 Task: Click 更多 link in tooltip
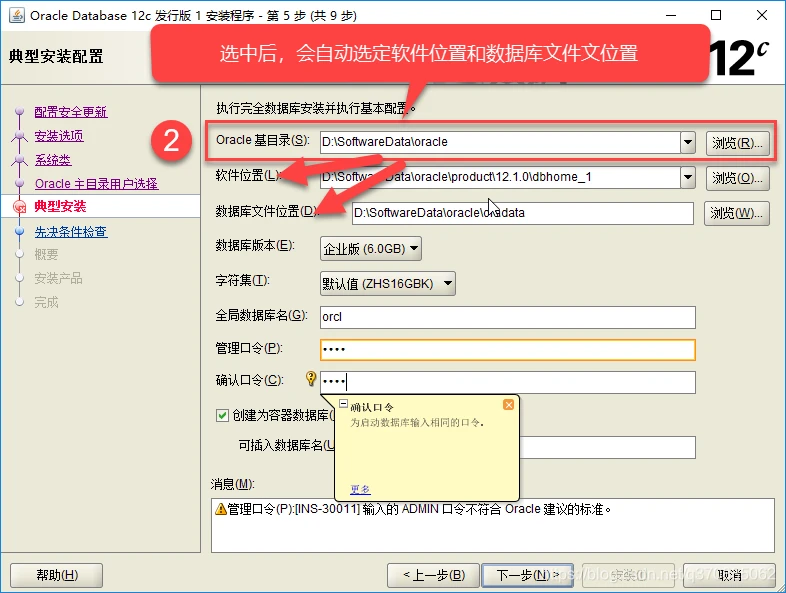click(x=360, y=489)
